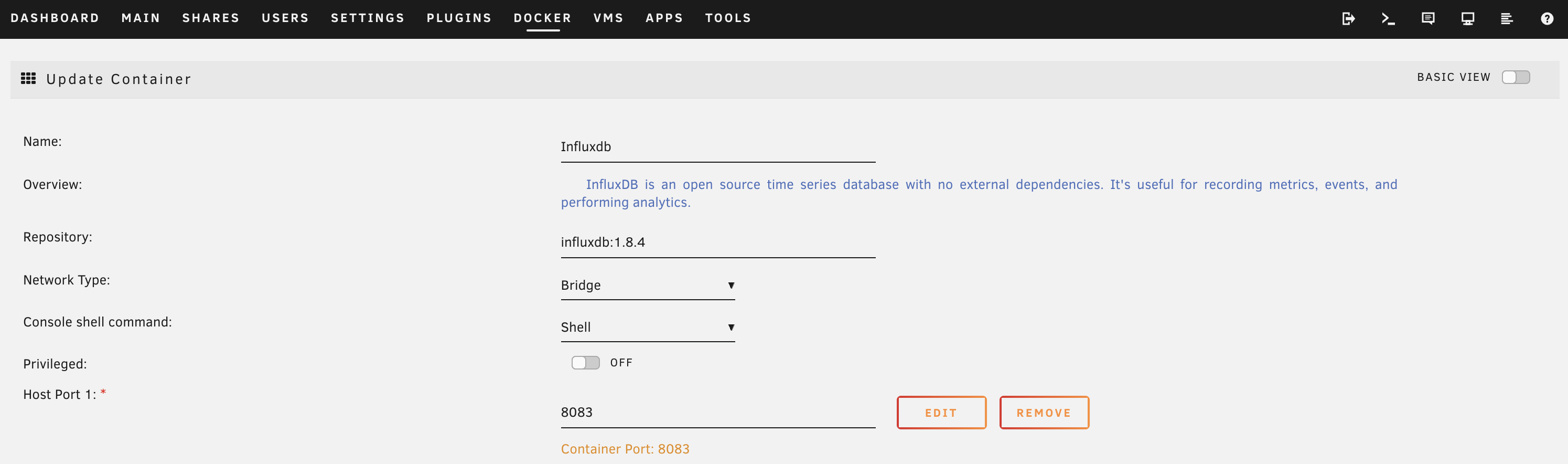This screenshot has height=464, width=1568.
Task: Open the feedback speech-bubble icon
Action: [x=1428, y=18]
